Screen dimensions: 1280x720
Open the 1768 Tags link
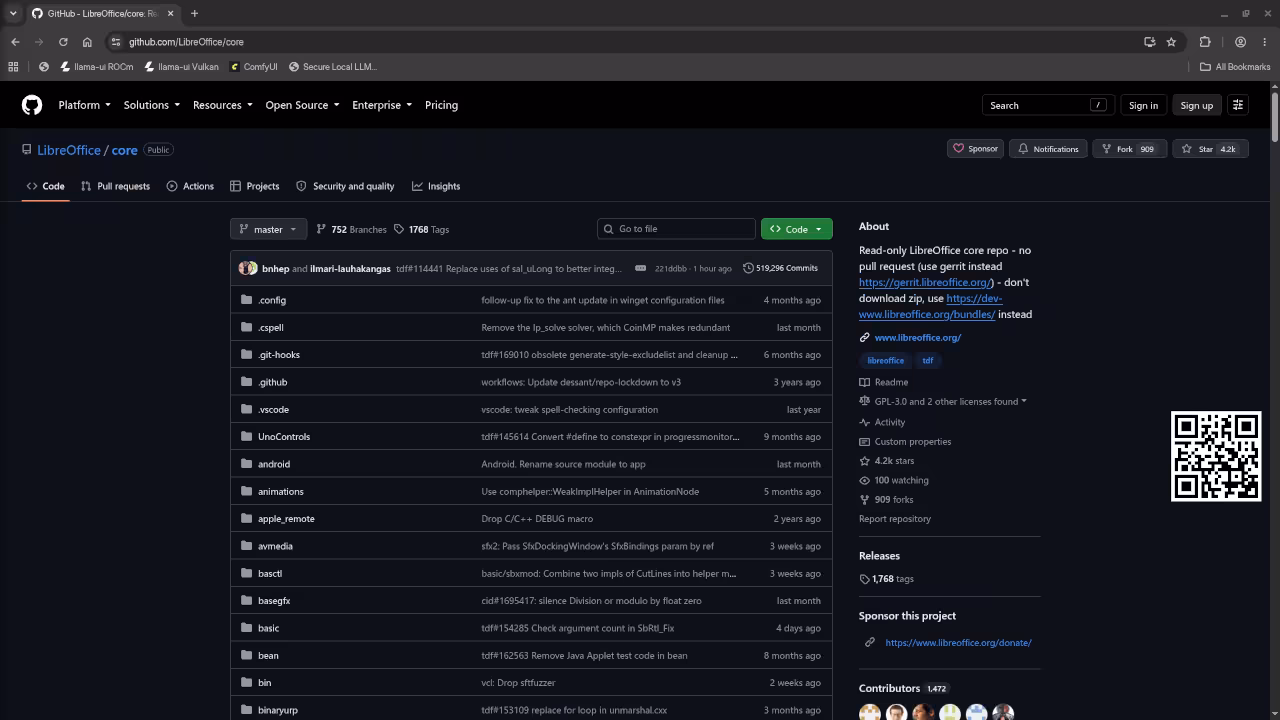[421, 229]
